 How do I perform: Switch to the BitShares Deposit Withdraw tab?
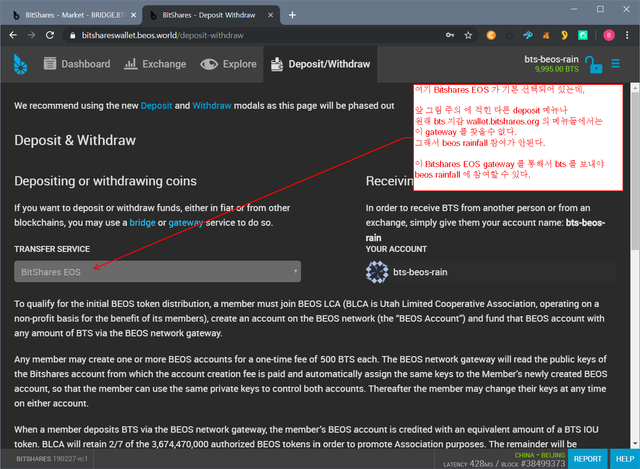tap(209, 15)
